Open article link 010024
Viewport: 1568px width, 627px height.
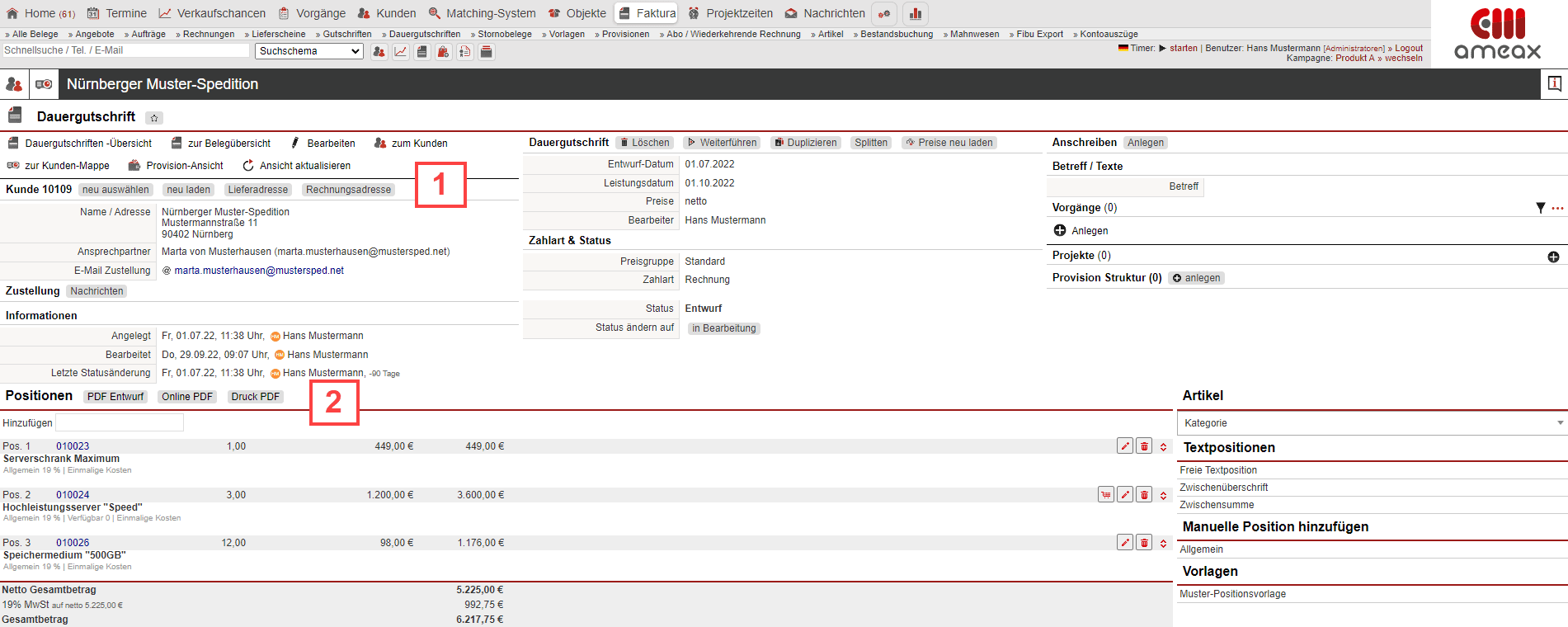(73, 495)
